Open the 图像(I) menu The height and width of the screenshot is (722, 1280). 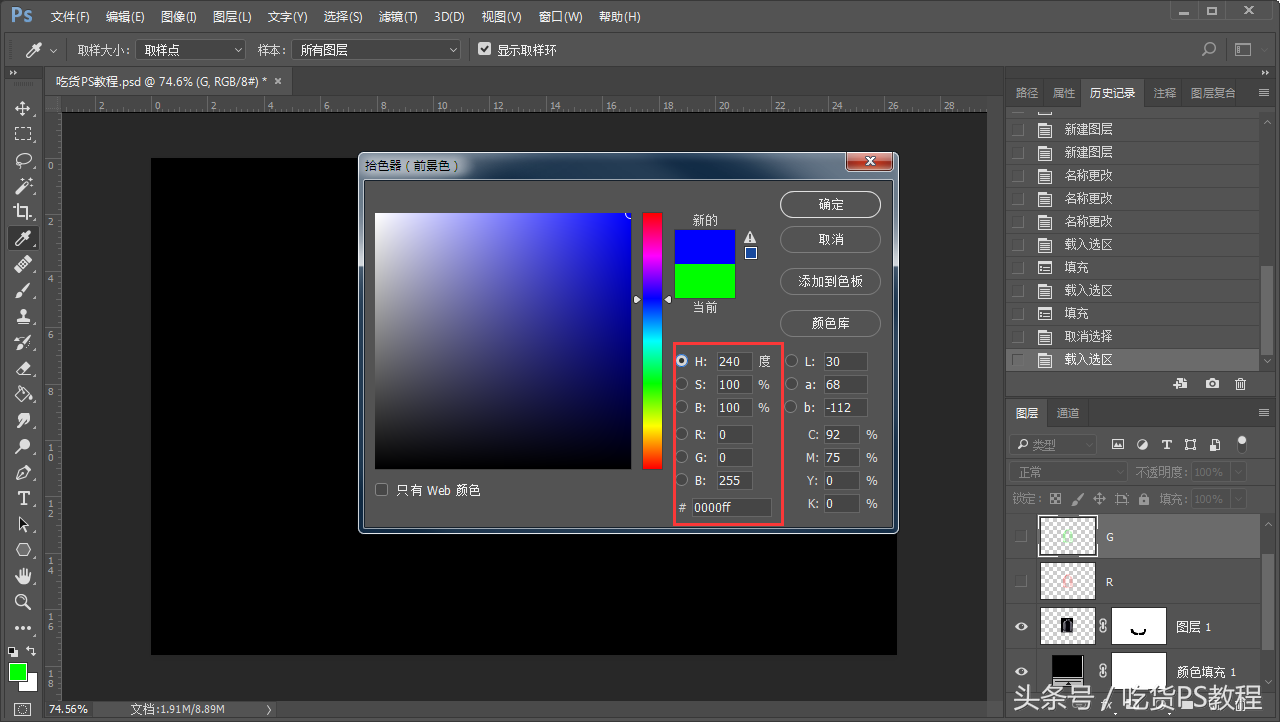[179, 17]
